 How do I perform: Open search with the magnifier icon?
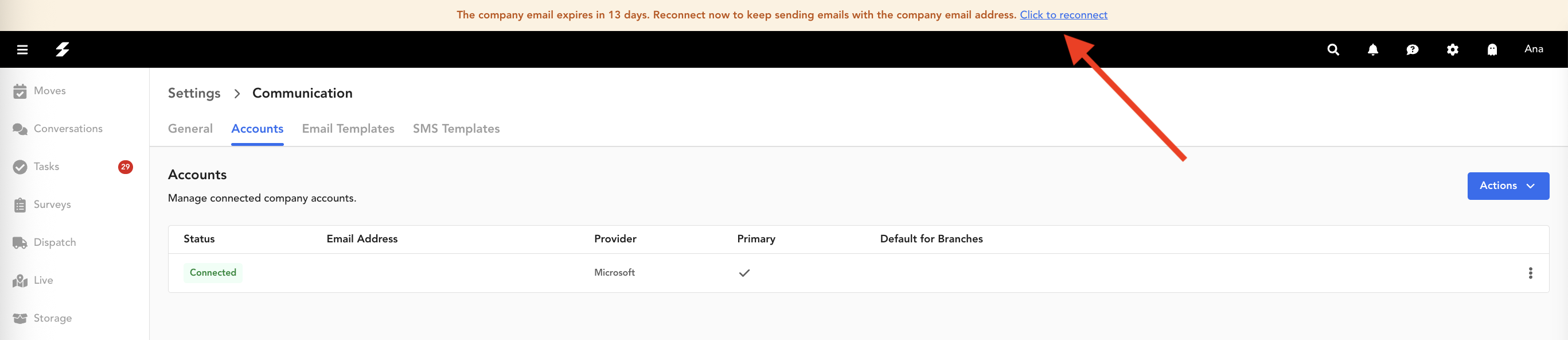tap(1333, 49)
